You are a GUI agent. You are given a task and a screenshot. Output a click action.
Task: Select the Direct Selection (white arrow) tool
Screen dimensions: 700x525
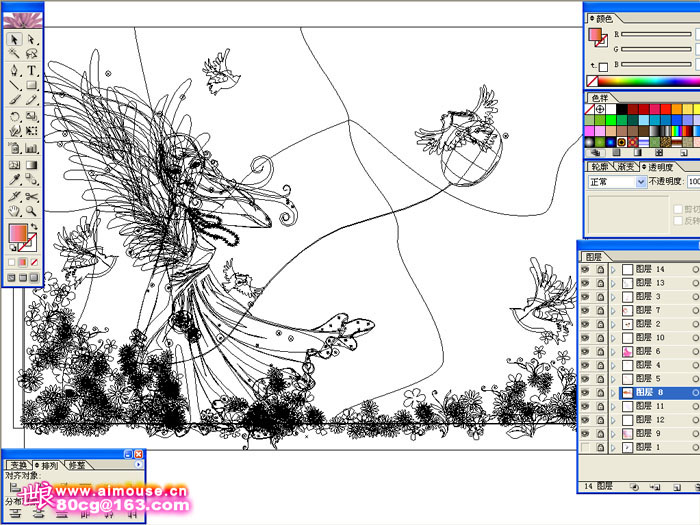[x=31, y=39]
